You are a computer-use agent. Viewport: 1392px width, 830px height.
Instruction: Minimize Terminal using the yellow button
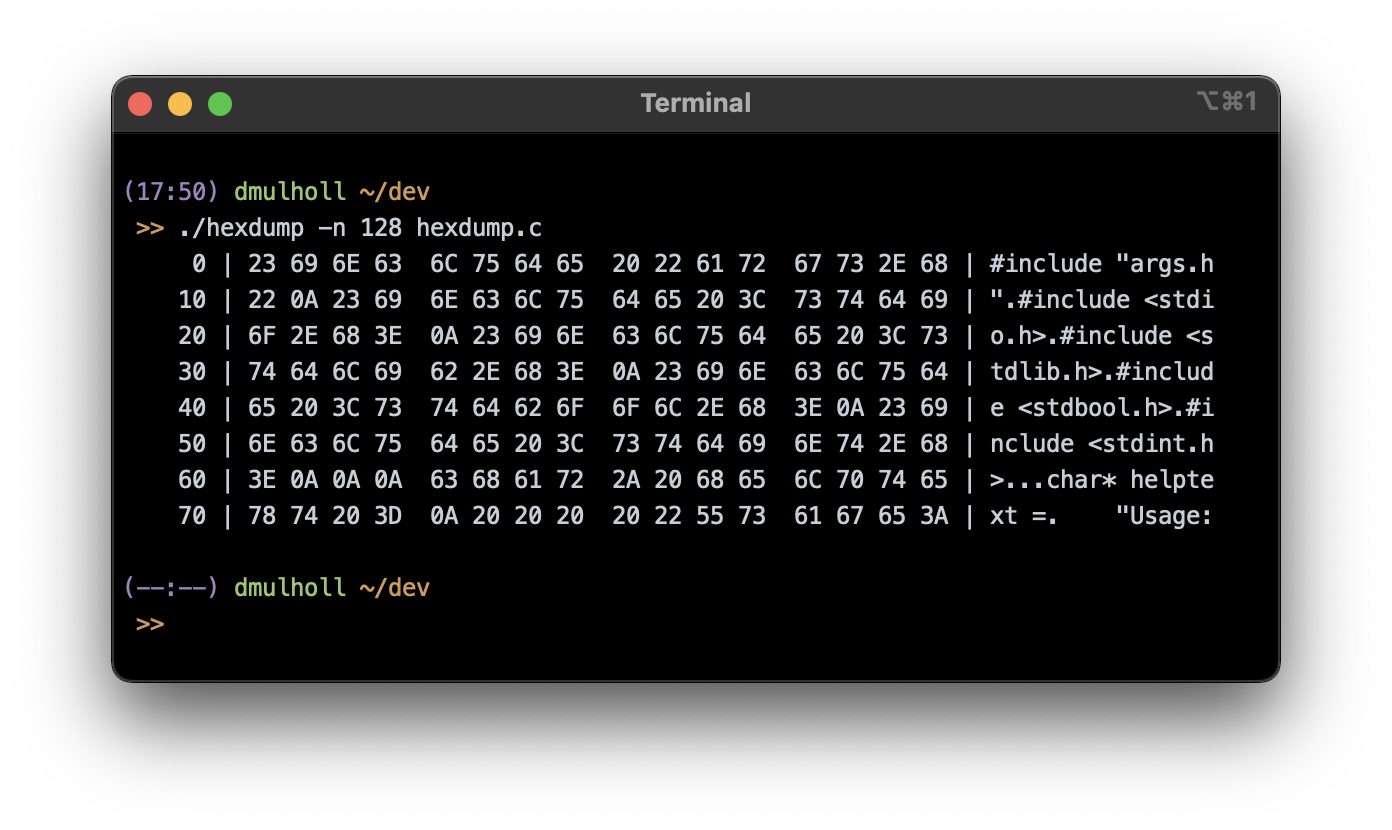pyautogui.click(x=180, y=103)
